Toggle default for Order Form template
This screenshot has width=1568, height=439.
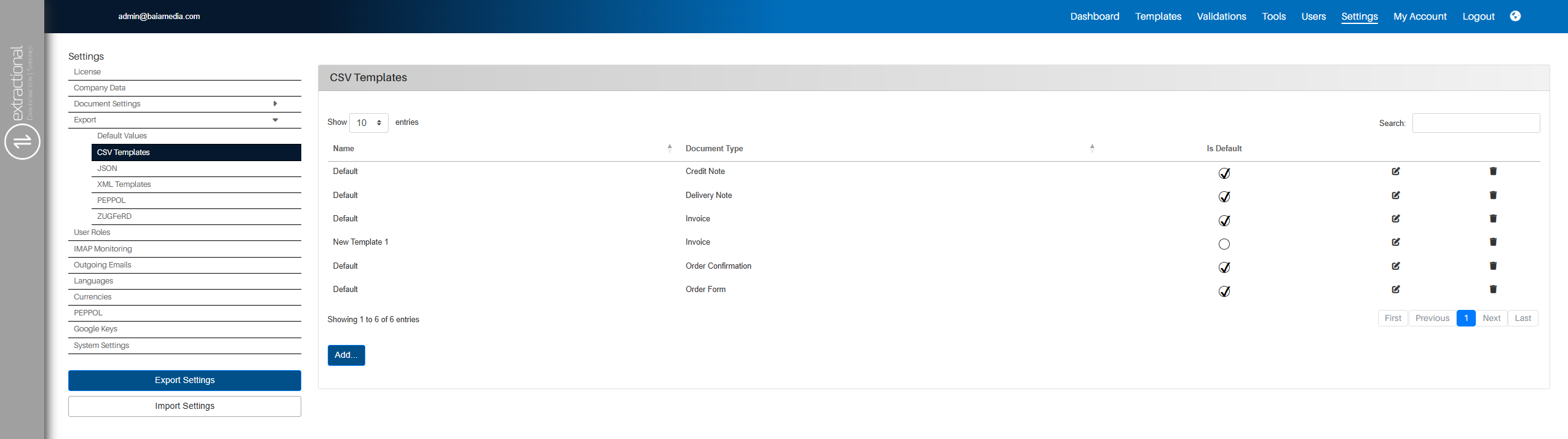pos(1224,291)
